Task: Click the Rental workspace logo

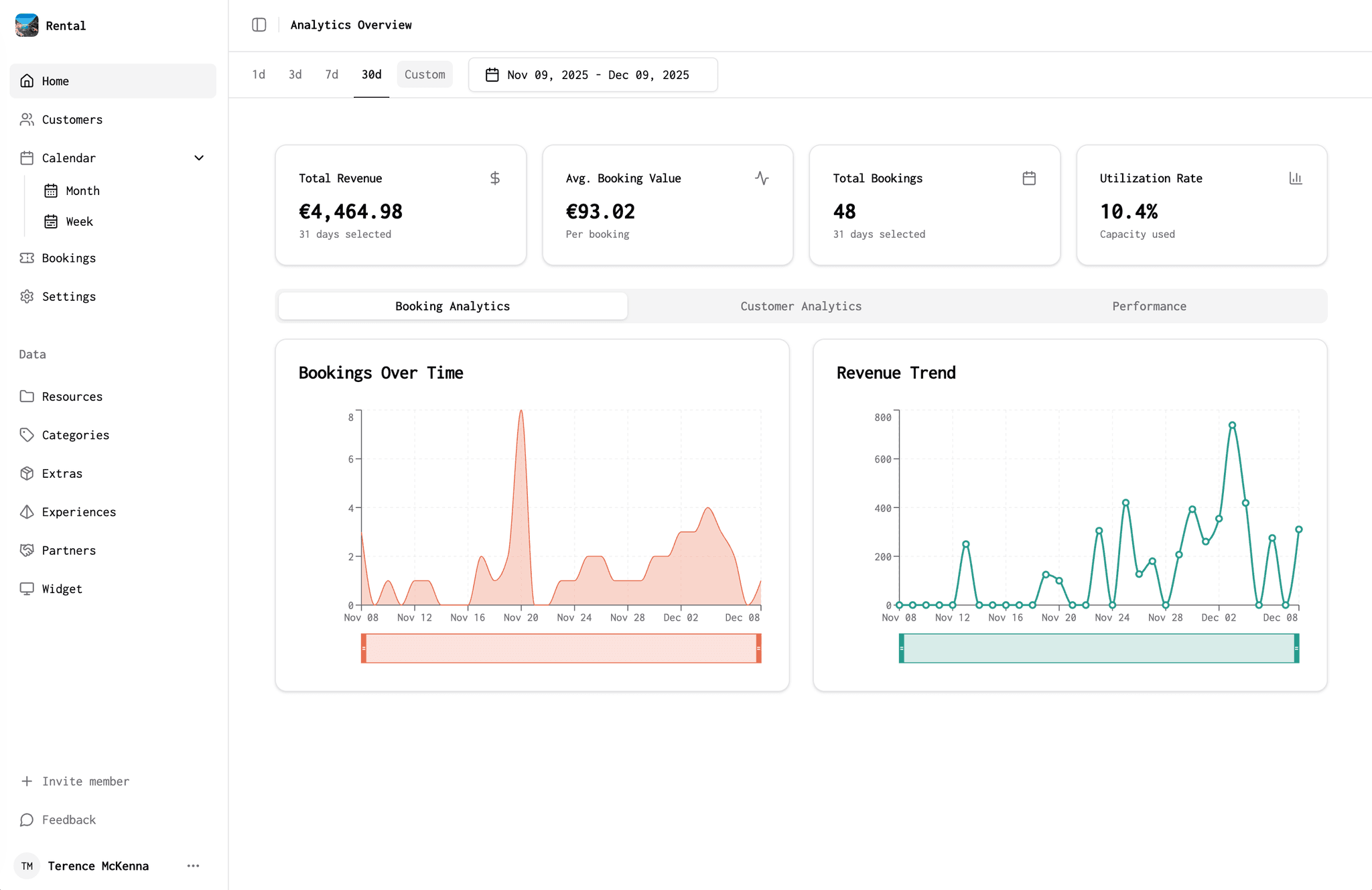Action: coord(27,25)
